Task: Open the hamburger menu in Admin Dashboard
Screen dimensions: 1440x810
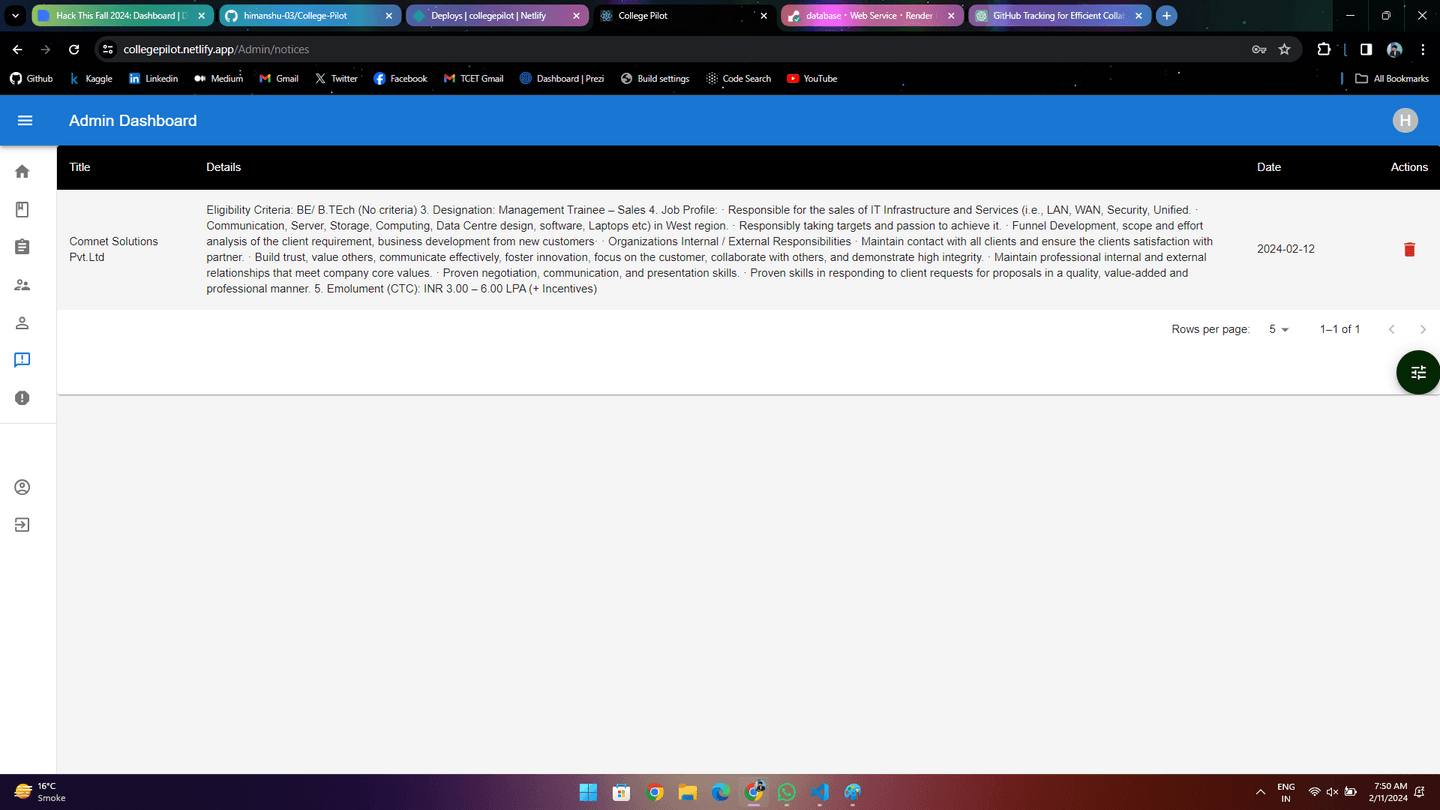Action: click(x=25, y=121)
